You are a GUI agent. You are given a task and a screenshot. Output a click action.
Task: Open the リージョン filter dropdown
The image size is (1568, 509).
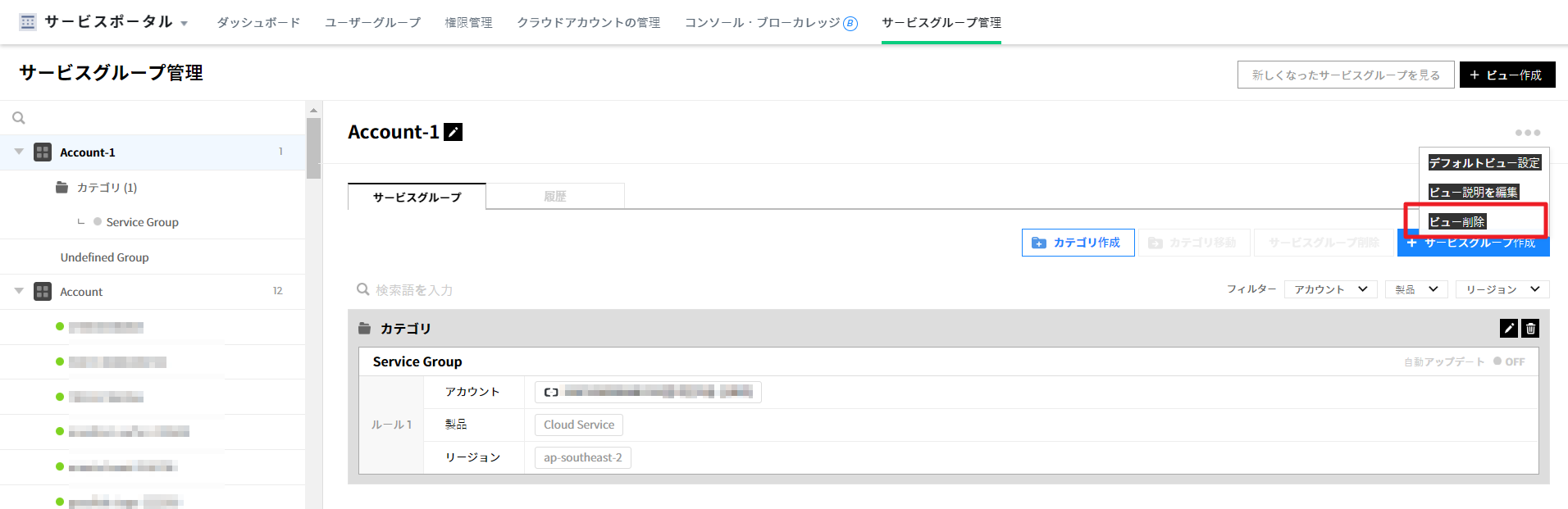tap(1502, 289)
